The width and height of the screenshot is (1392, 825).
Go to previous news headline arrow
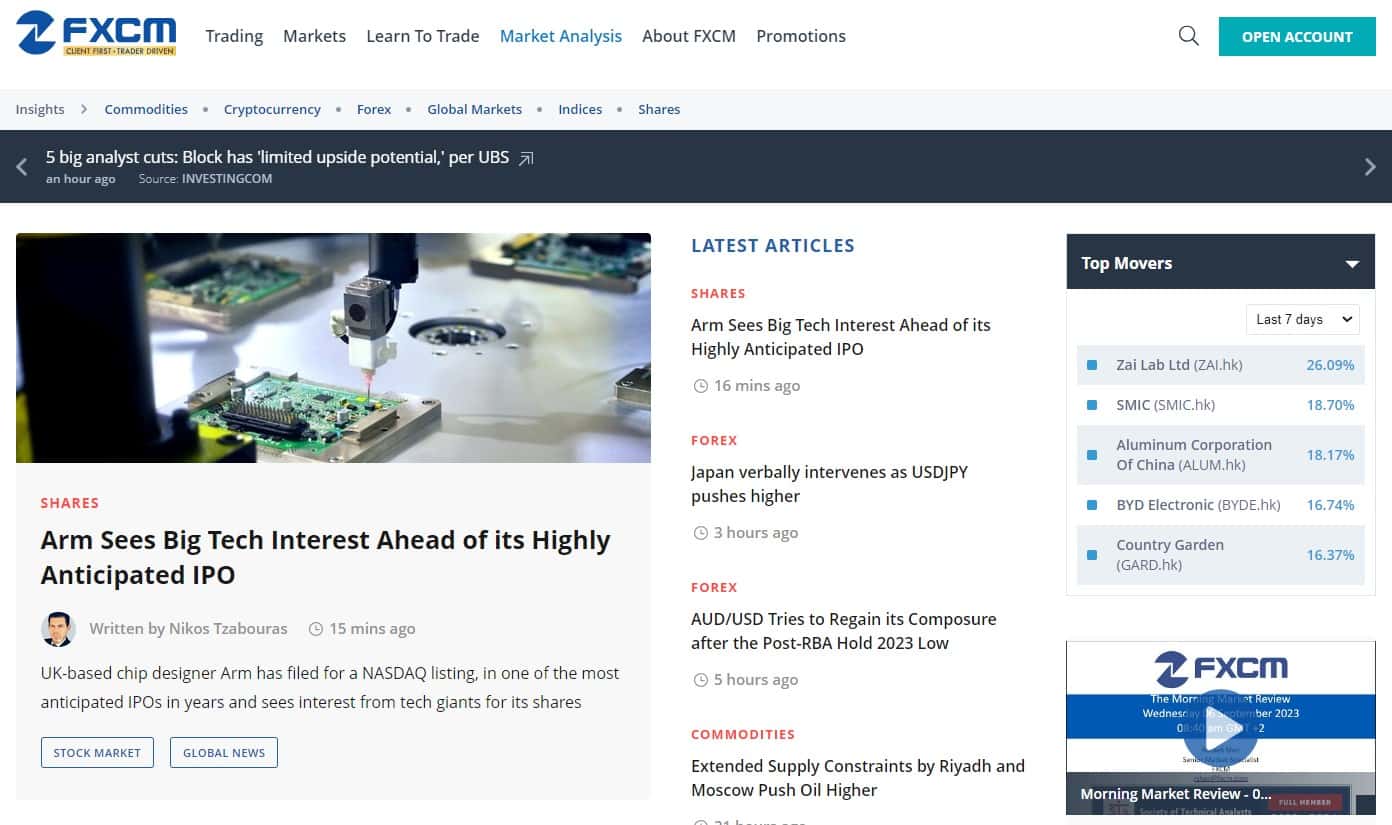tap(21, 167)
